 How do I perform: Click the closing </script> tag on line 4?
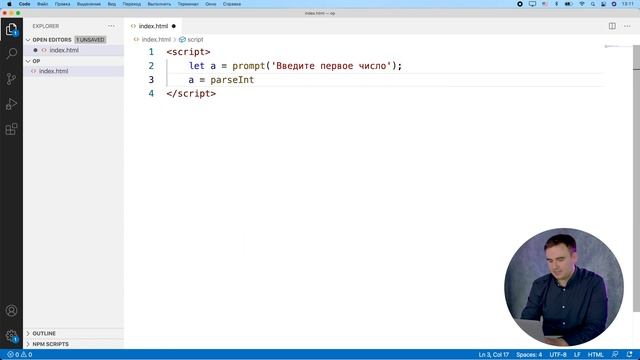pos(191,93)
